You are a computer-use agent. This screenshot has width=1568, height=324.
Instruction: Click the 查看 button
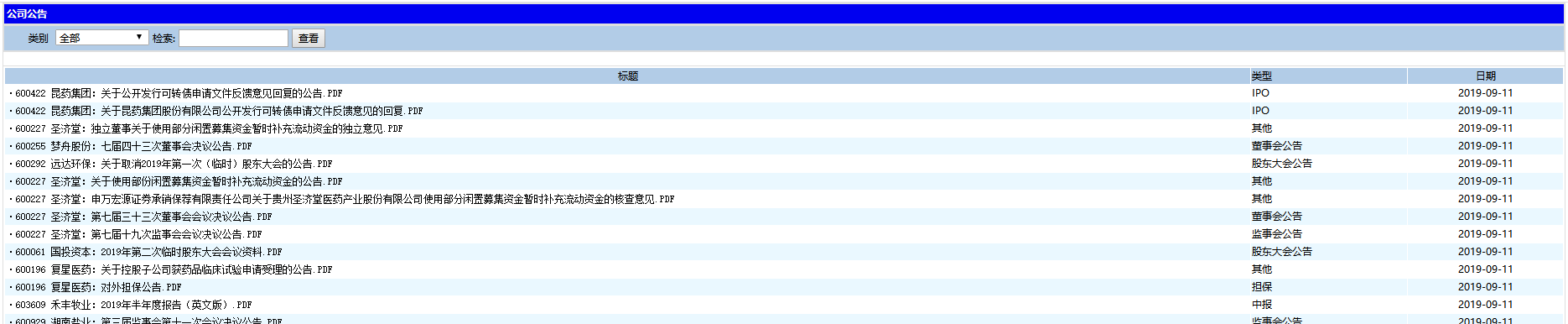[x=309, y=38]
